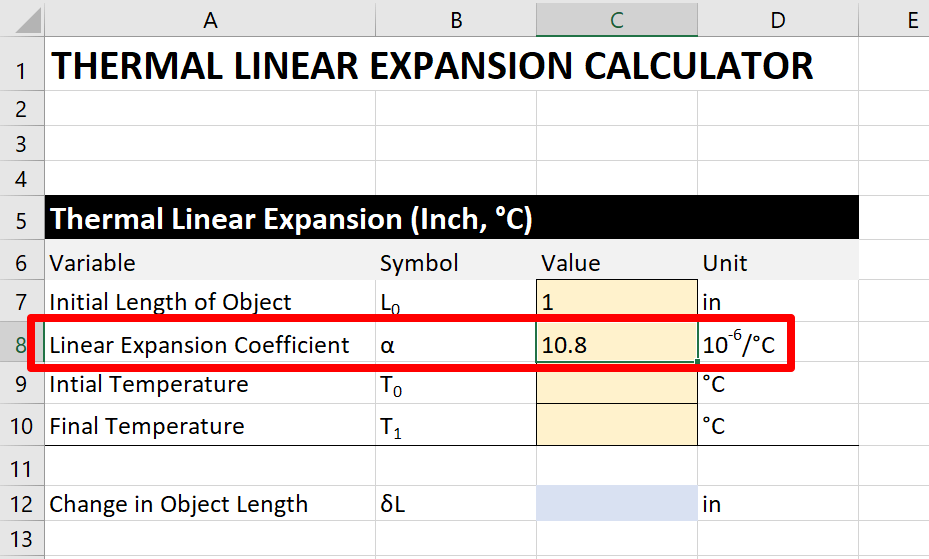Click the α symbol cell
The width and height of the screenshot is (929, 559).
[456, 342]
